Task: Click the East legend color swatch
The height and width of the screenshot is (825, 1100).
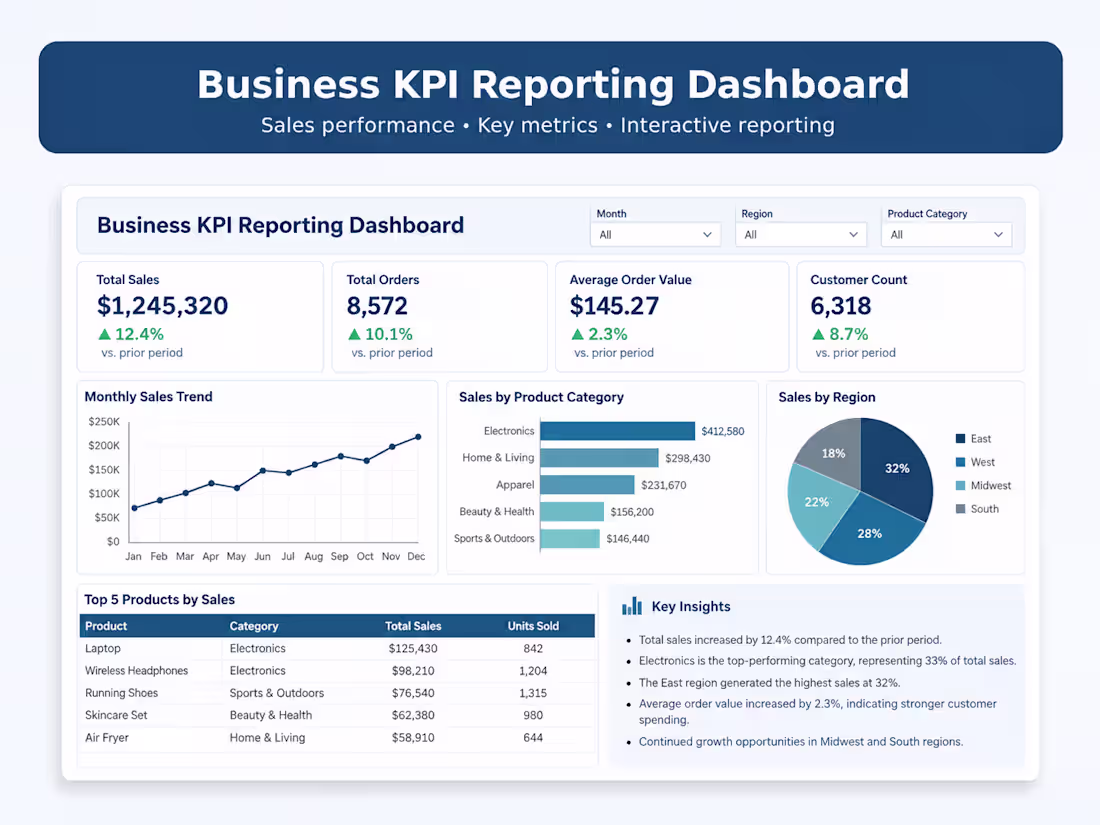Action: [960, 438]
